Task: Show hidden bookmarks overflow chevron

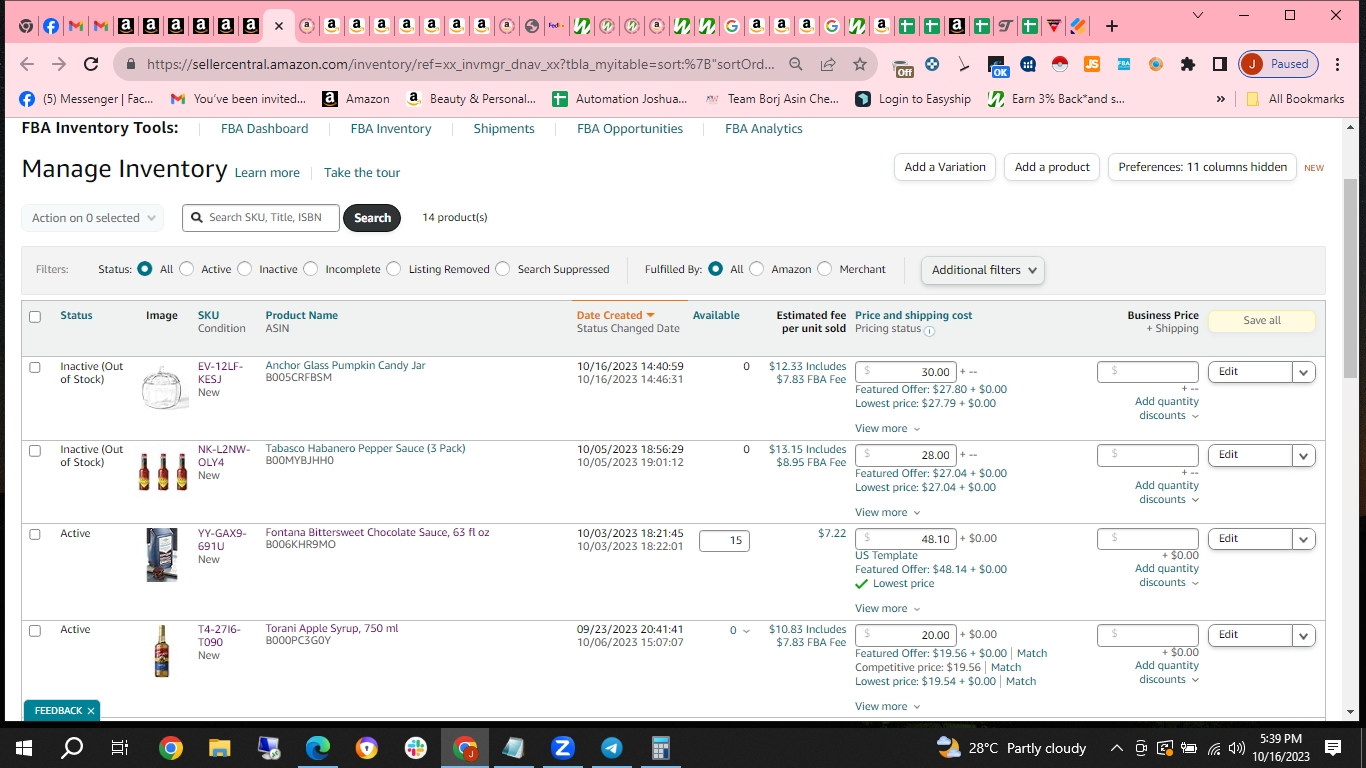Action: (x=1220, y=99)
